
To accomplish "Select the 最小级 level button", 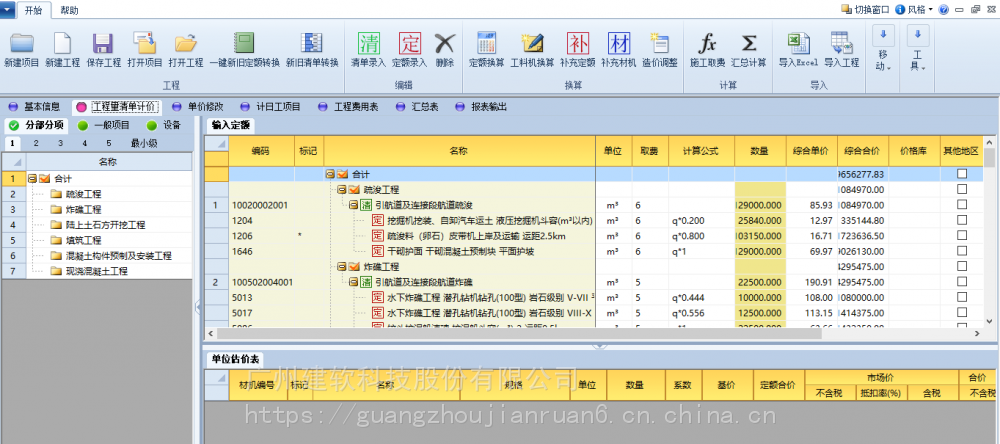I will 143,143.
